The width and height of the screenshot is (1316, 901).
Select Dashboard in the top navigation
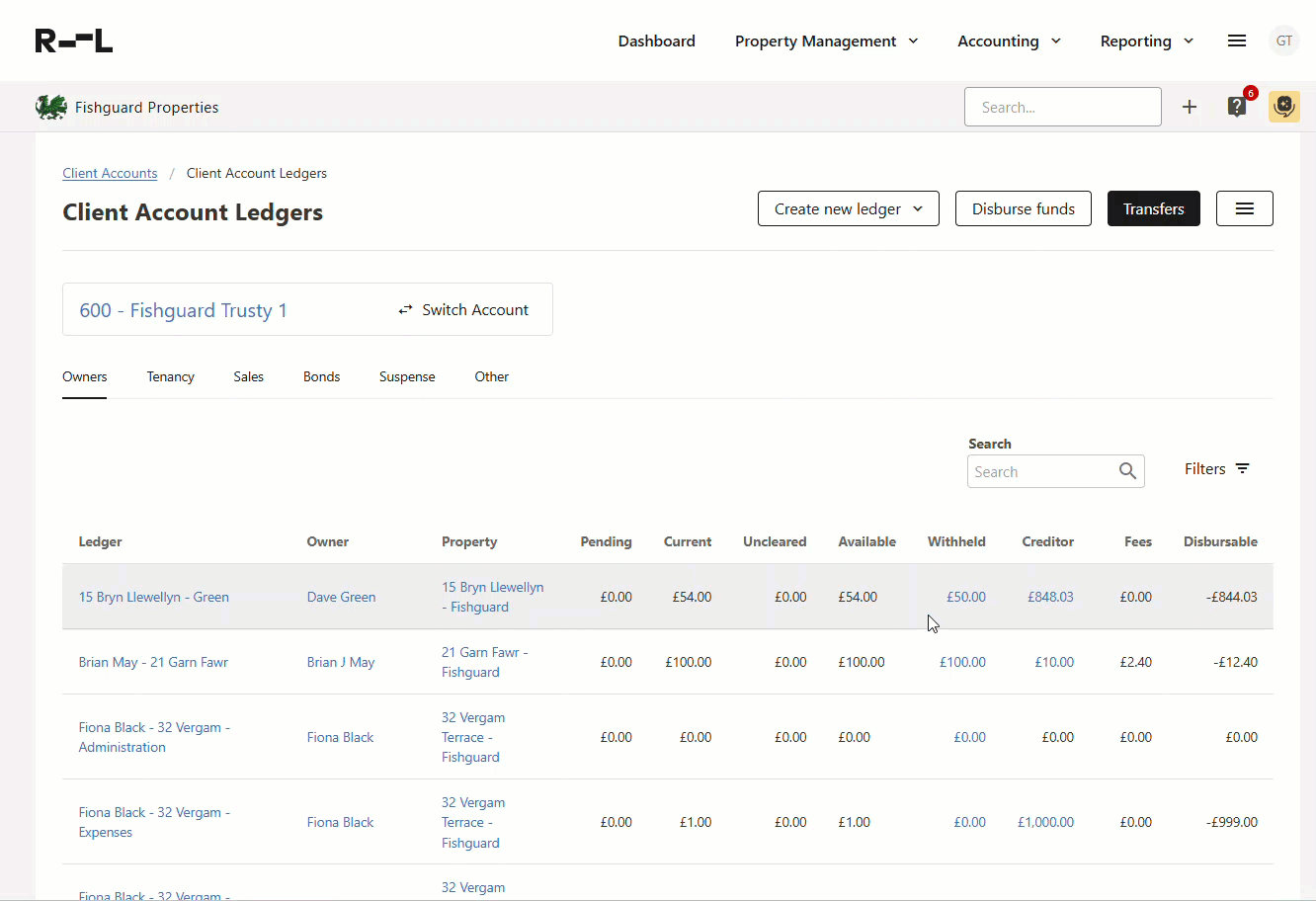click(656, 41)
